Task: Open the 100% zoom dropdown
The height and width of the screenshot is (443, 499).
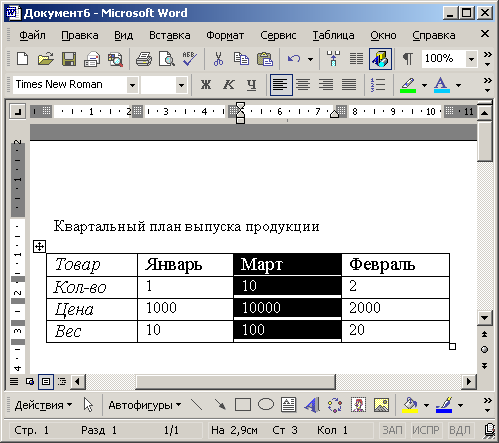Action: tap(471, 59)
